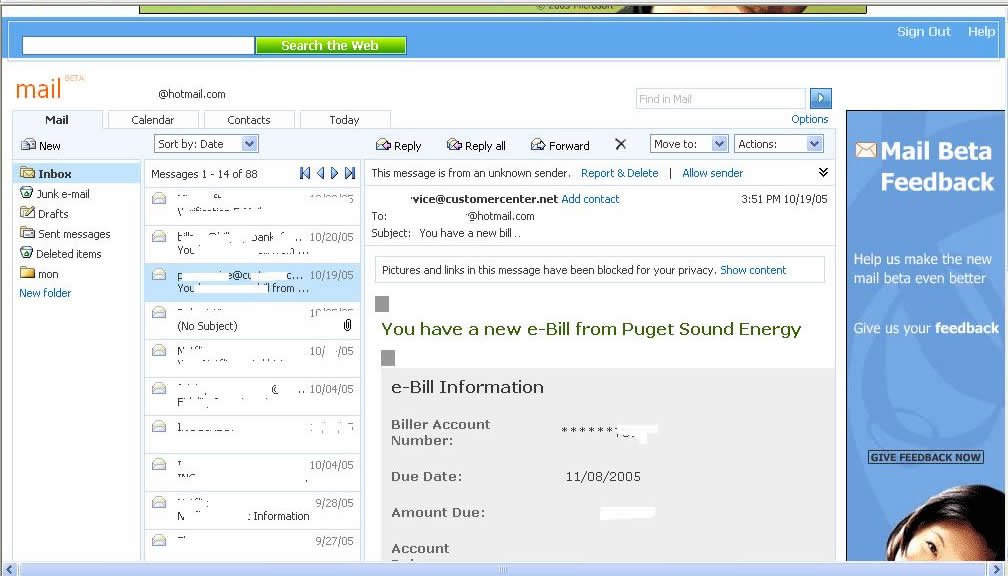Click envelope icon of 9/28/05 message
This screenshot has width=1008, height=576.
[159, 502]
